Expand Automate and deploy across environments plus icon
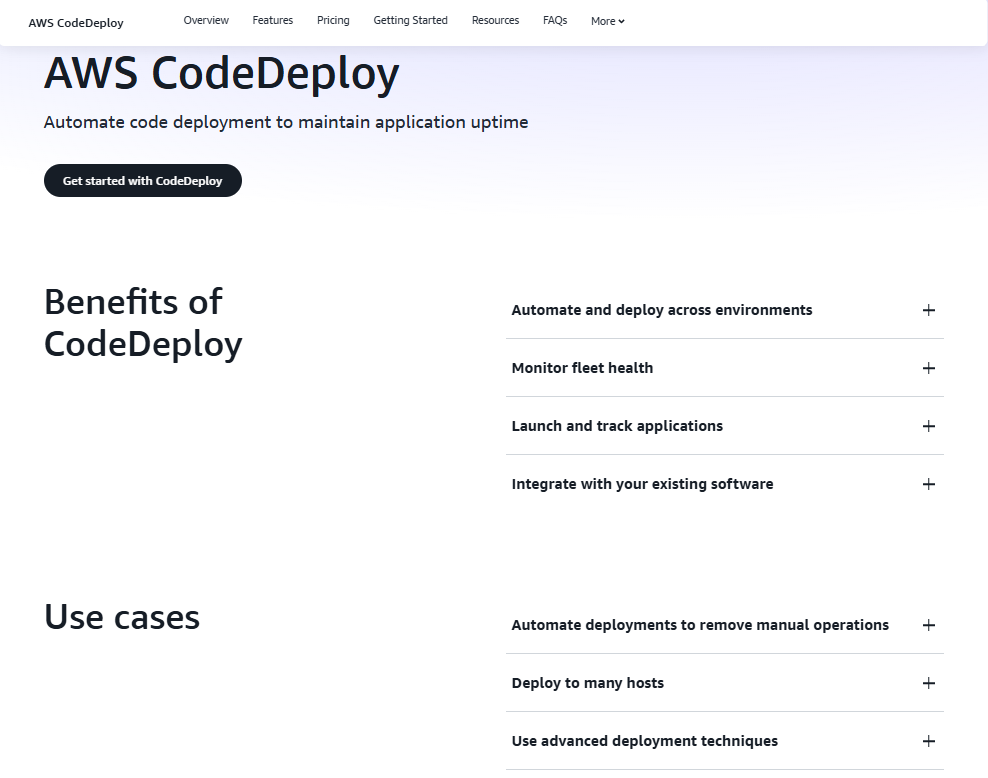Screen dimensions: 988x778 tap(928, 310)
